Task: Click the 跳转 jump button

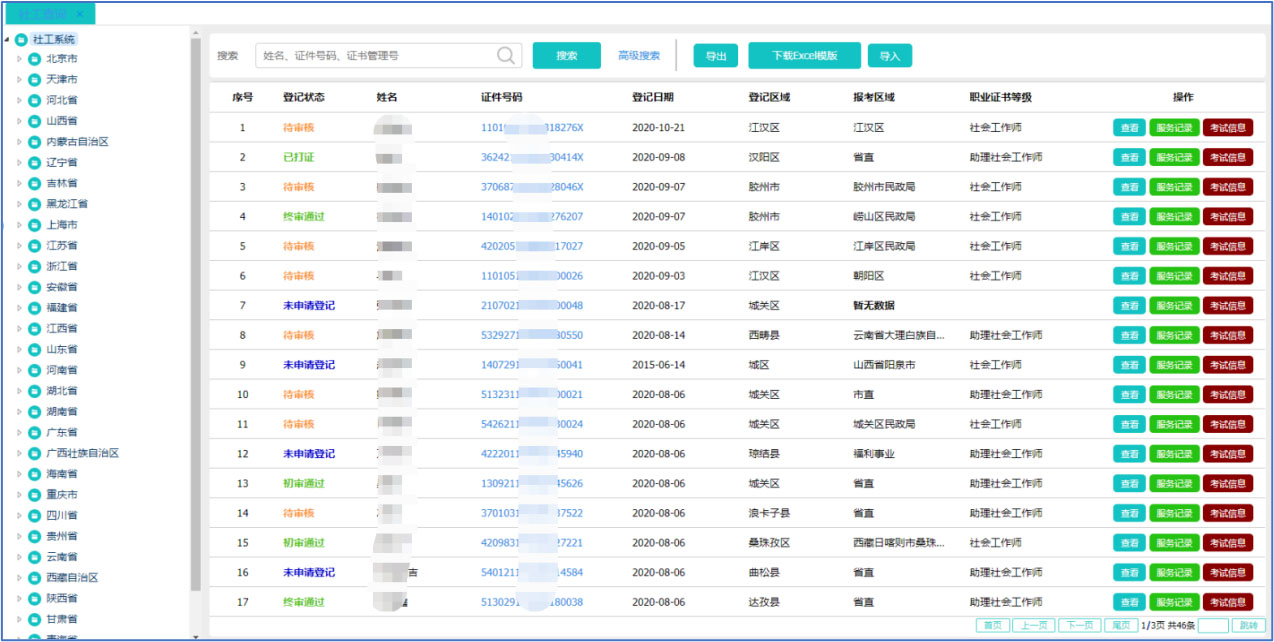Action: [x=1249, y=625]
